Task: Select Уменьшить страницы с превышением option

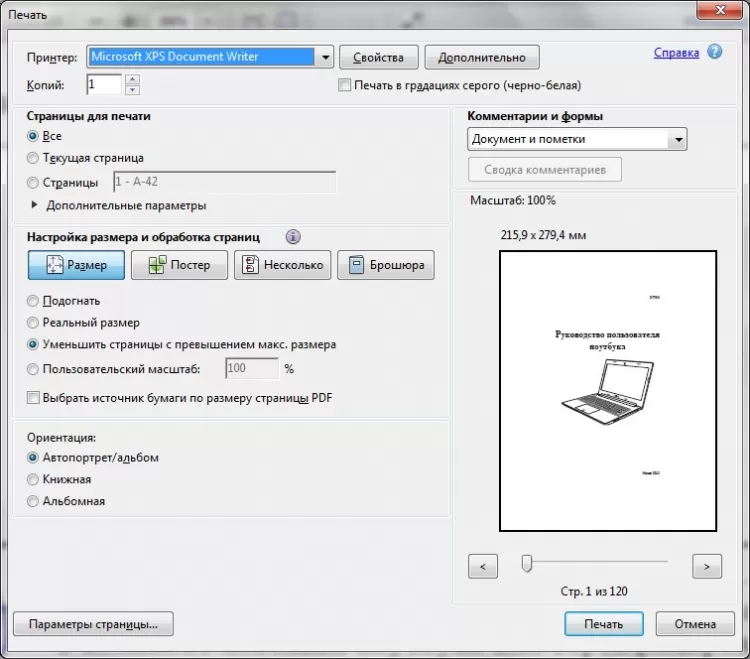Action: pyautogui.click(x=33, y=344)
